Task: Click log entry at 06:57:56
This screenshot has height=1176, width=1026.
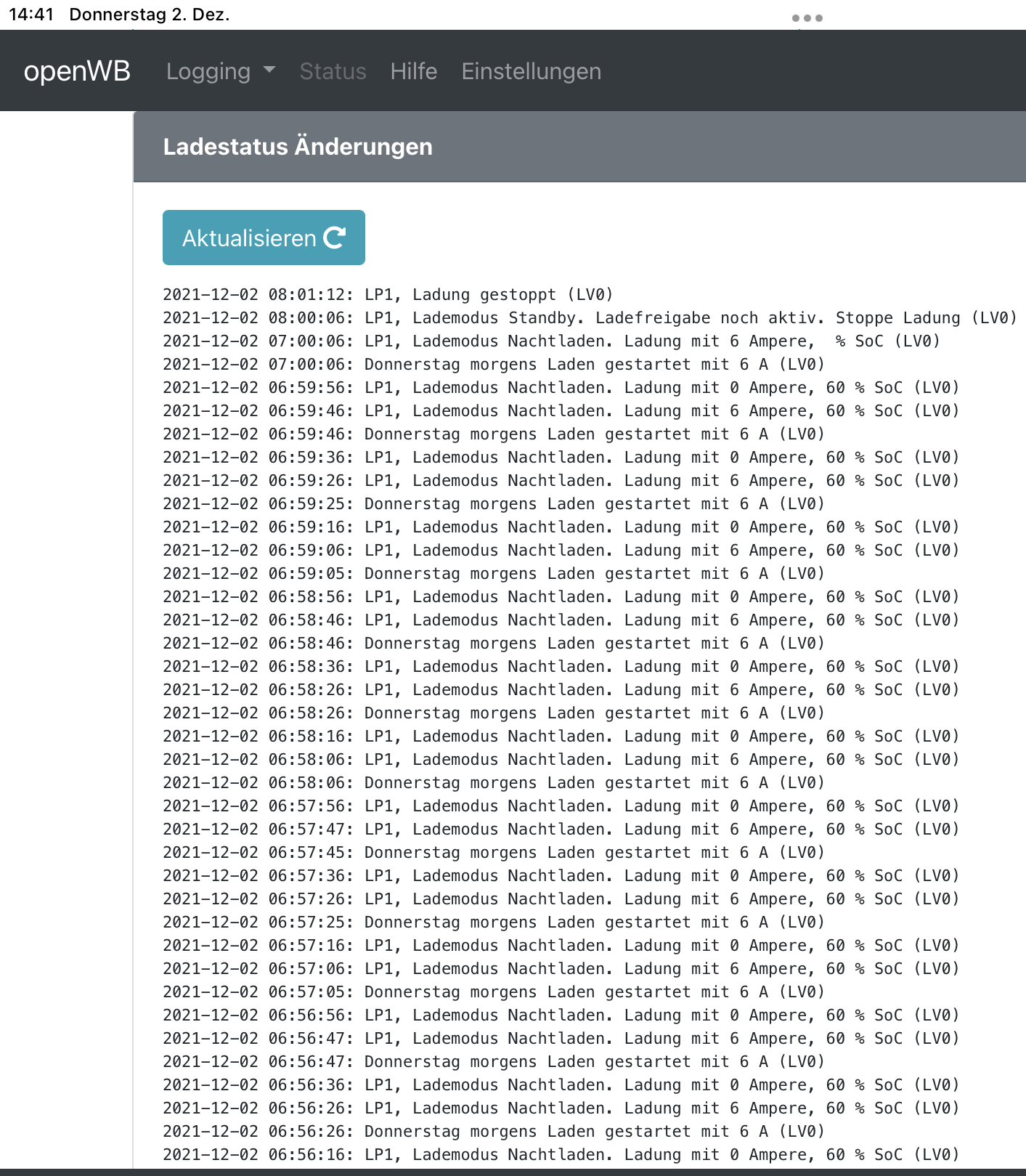Action: [x=561, y=806]
